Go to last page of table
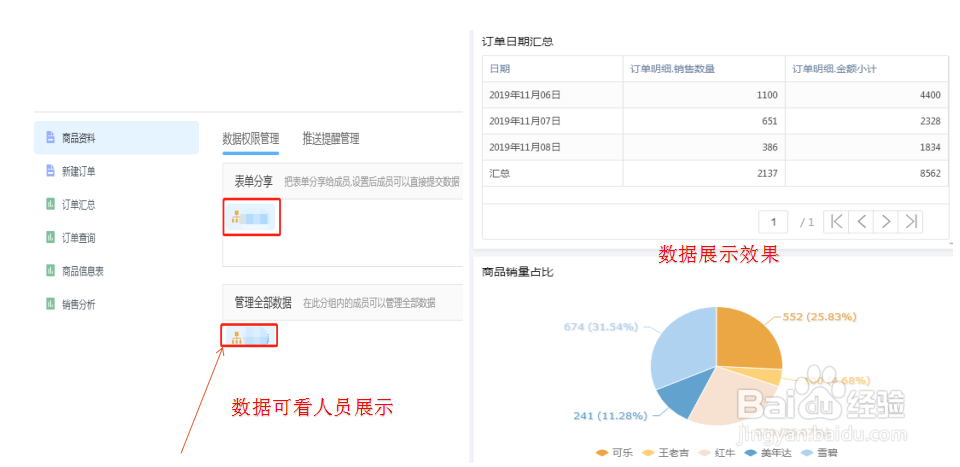 pyautogui.click(x=910, y=222)
